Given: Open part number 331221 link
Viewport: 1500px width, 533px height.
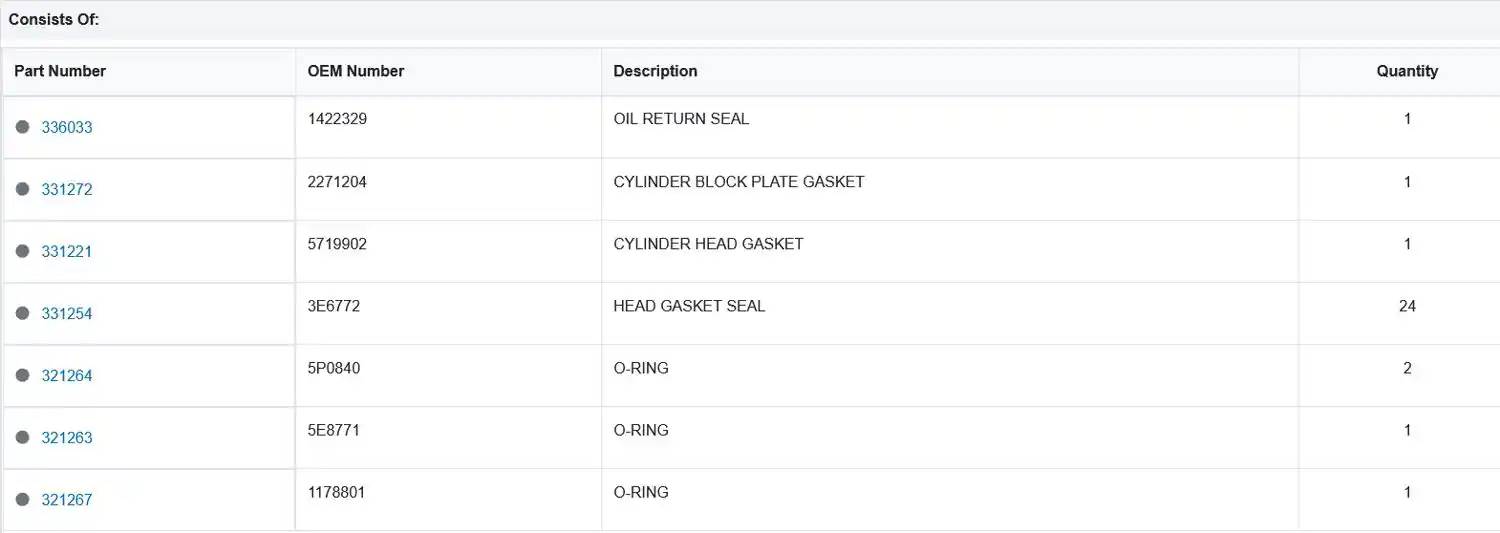Looking at the screenshot, I should click(67, 252).
